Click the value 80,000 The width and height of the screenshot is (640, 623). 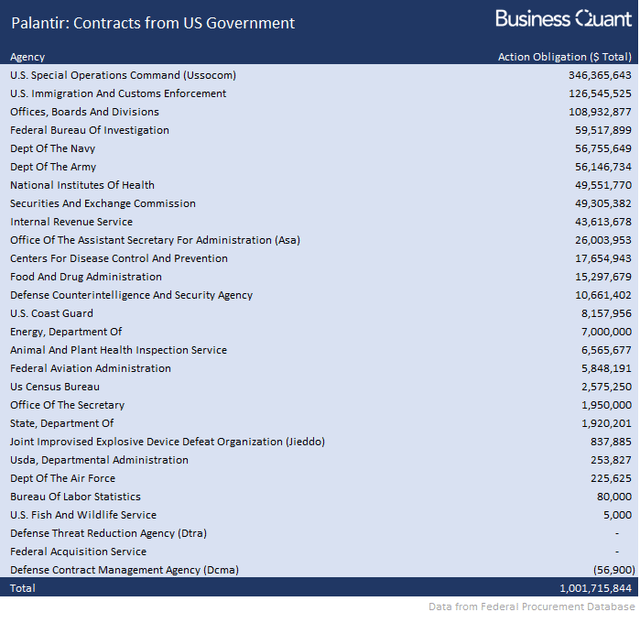click(x=614, y=497)
